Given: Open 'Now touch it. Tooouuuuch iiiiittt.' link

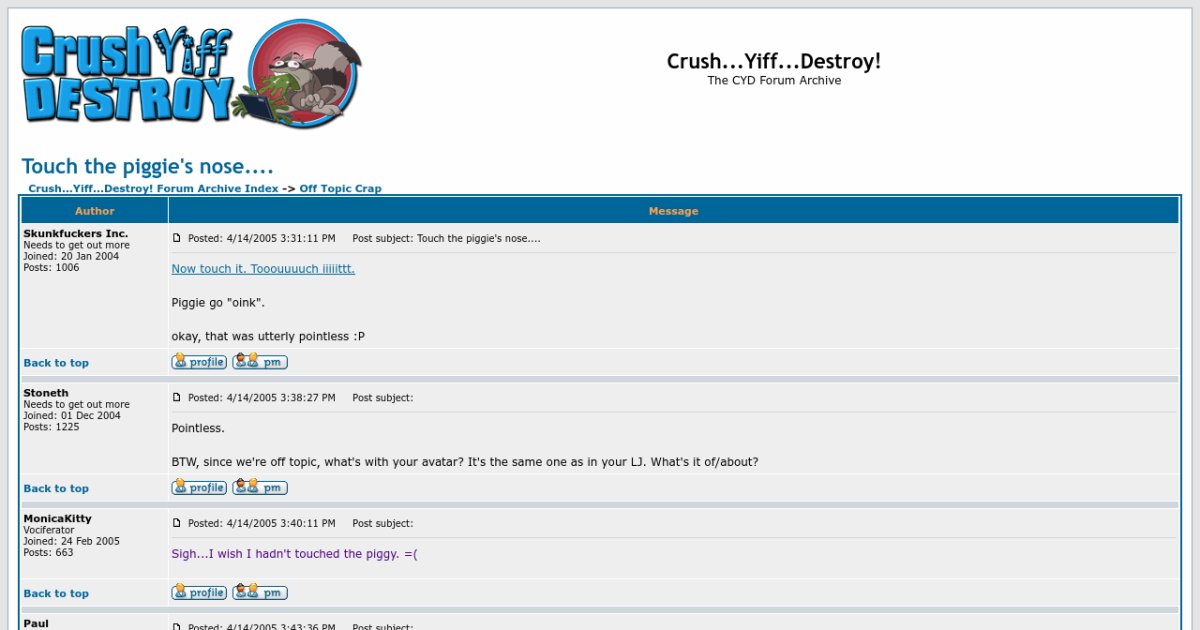Looking at the screenshot, I should point(263,269).
